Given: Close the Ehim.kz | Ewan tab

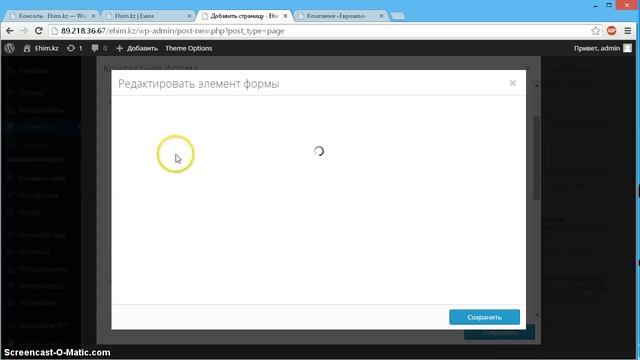Looking at the screenshot, I should pyautogui.click(x=189, y=16).
